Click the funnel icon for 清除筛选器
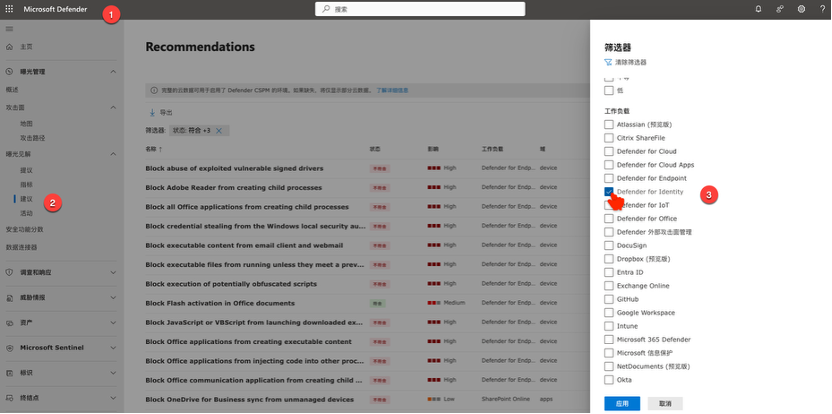This screenshot has height=414, width=832. (608, 62)
